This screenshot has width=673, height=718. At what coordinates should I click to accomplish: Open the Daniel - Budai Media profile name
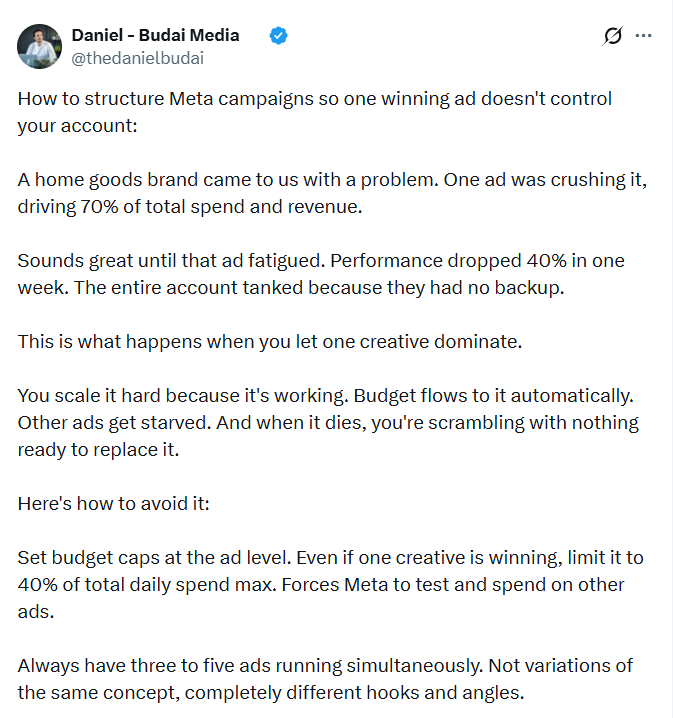click(155, 35)
